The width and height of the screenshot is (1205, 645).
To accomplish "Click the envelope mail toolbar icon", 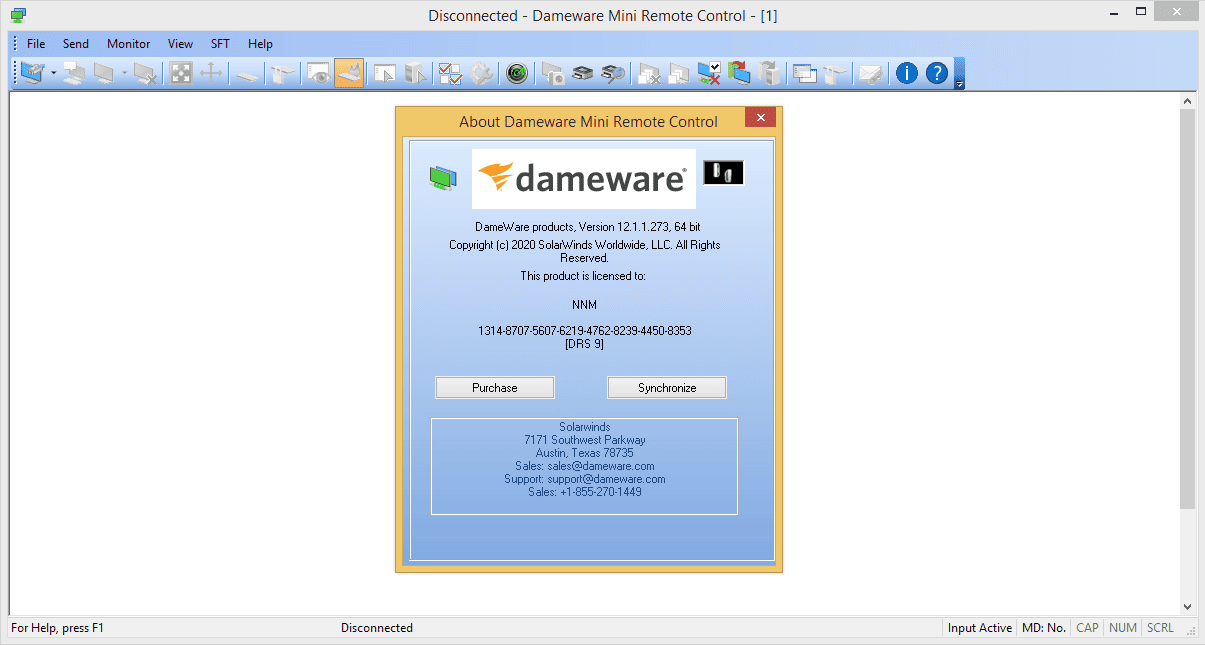I will (871, 73).
